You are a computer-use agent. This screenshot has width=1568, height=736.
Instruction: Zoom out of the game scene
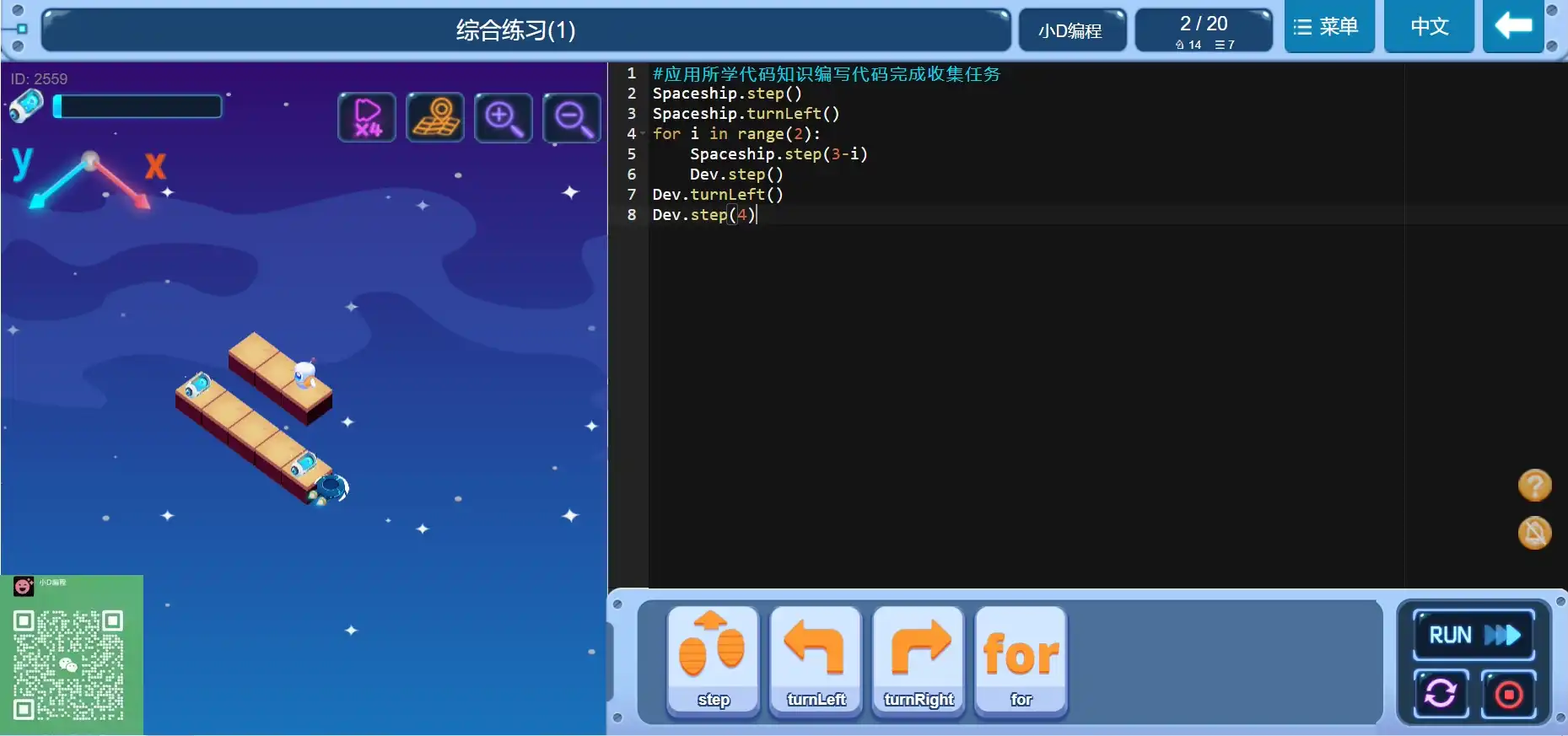point(572,117)
